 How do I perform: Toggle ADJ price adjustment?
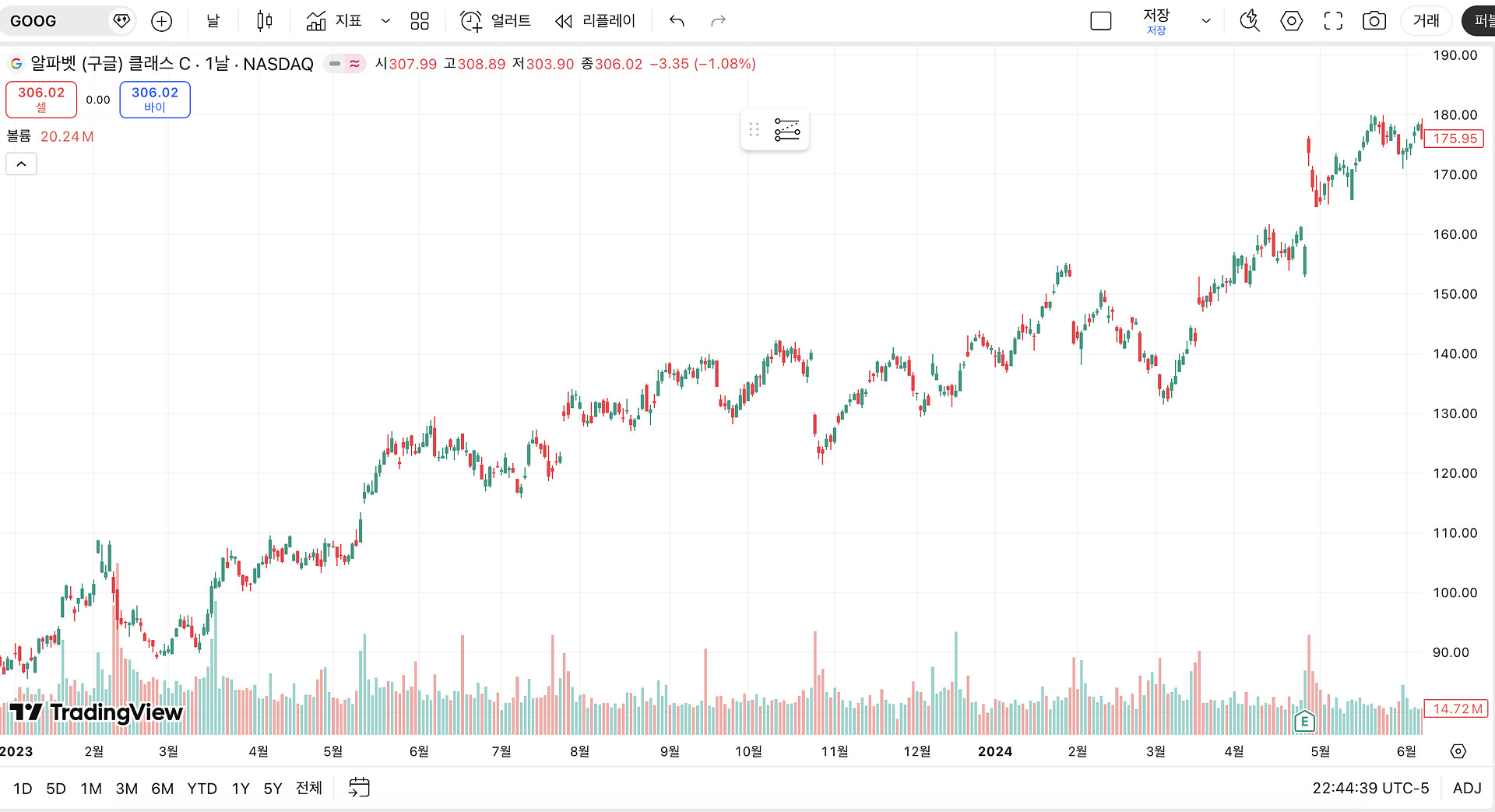point(1467,788)
